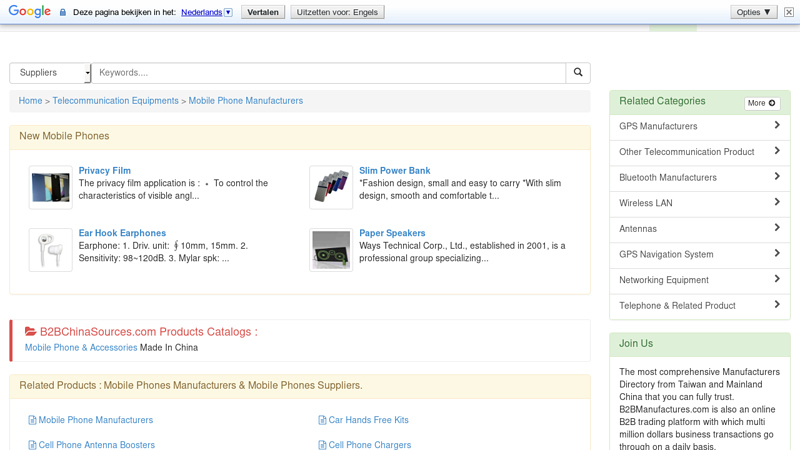
Task: Open the Paper Speakers thumbnail
Action: coord(331,250)
